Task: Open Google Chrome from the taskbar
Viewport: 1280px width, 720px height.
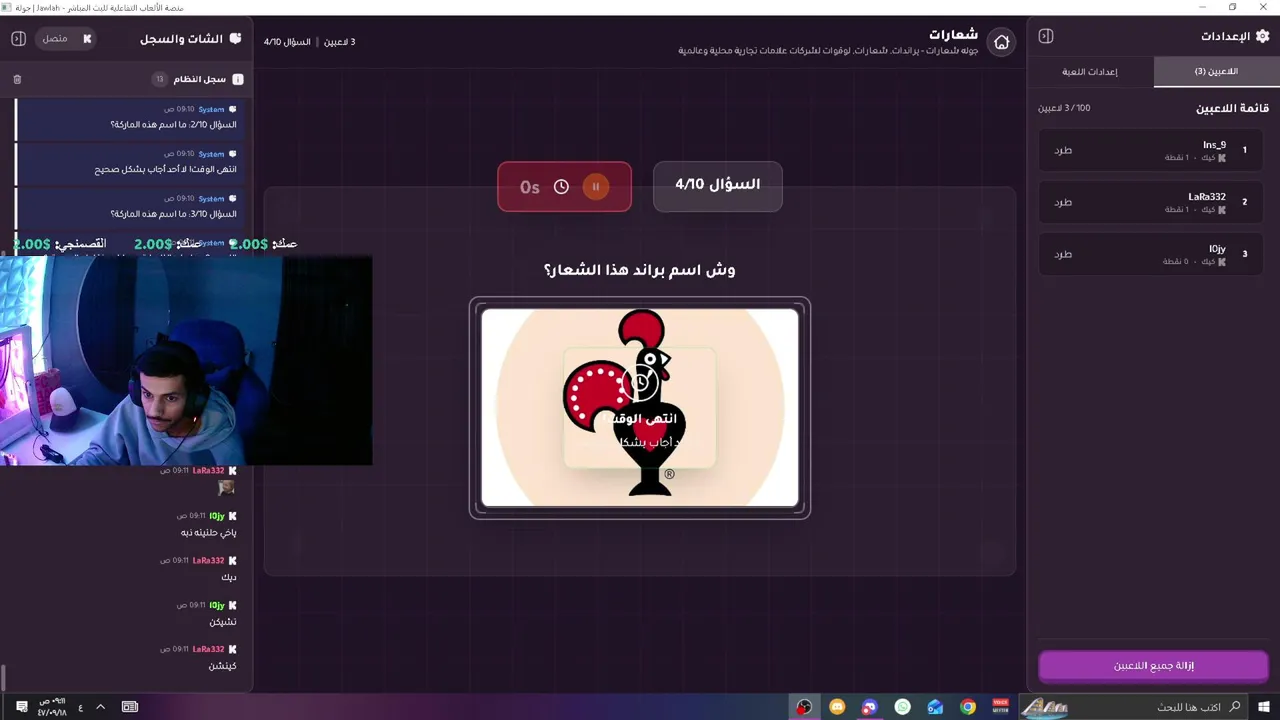Action: (x=968, y=707)
